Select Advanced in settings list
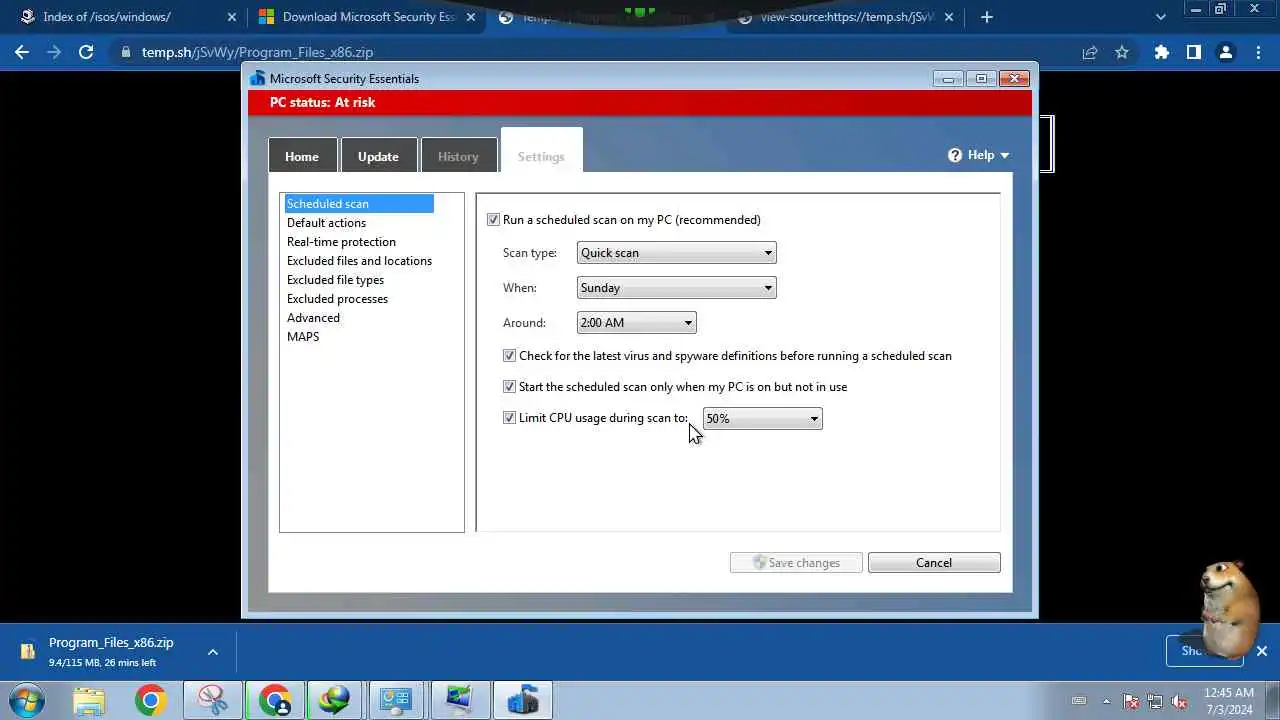 click(x=313, y=318)
